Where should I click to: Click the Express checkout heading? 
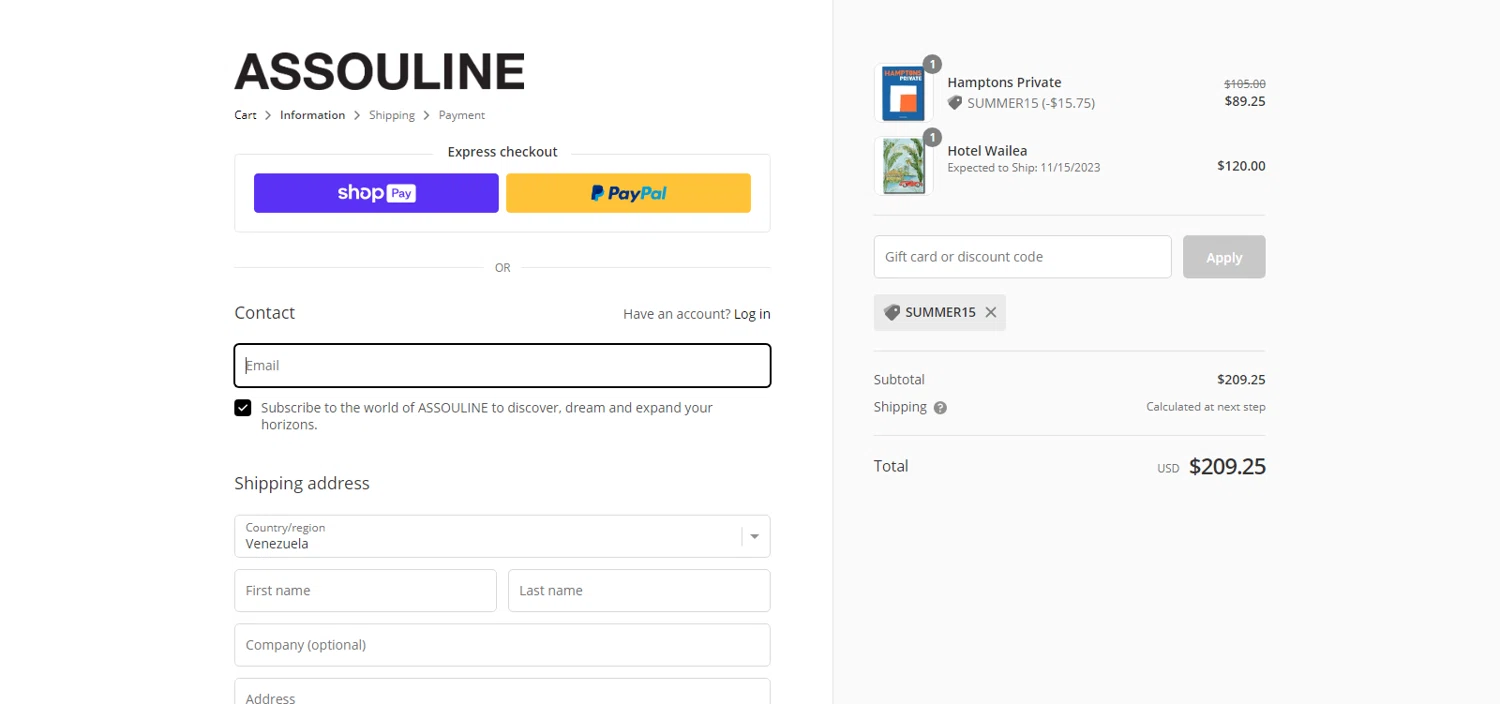pos(502,152)
